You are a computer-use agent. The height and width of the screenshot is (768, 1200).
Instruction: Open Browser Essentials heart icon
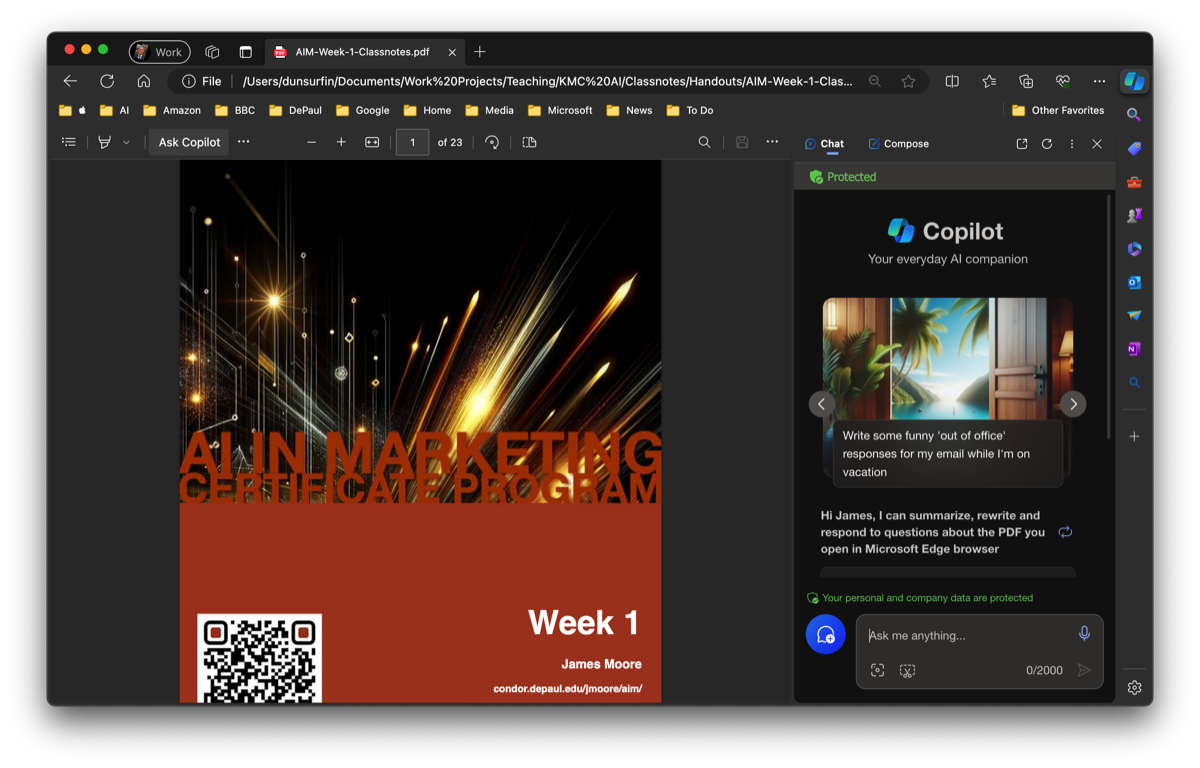[1063, 81]
